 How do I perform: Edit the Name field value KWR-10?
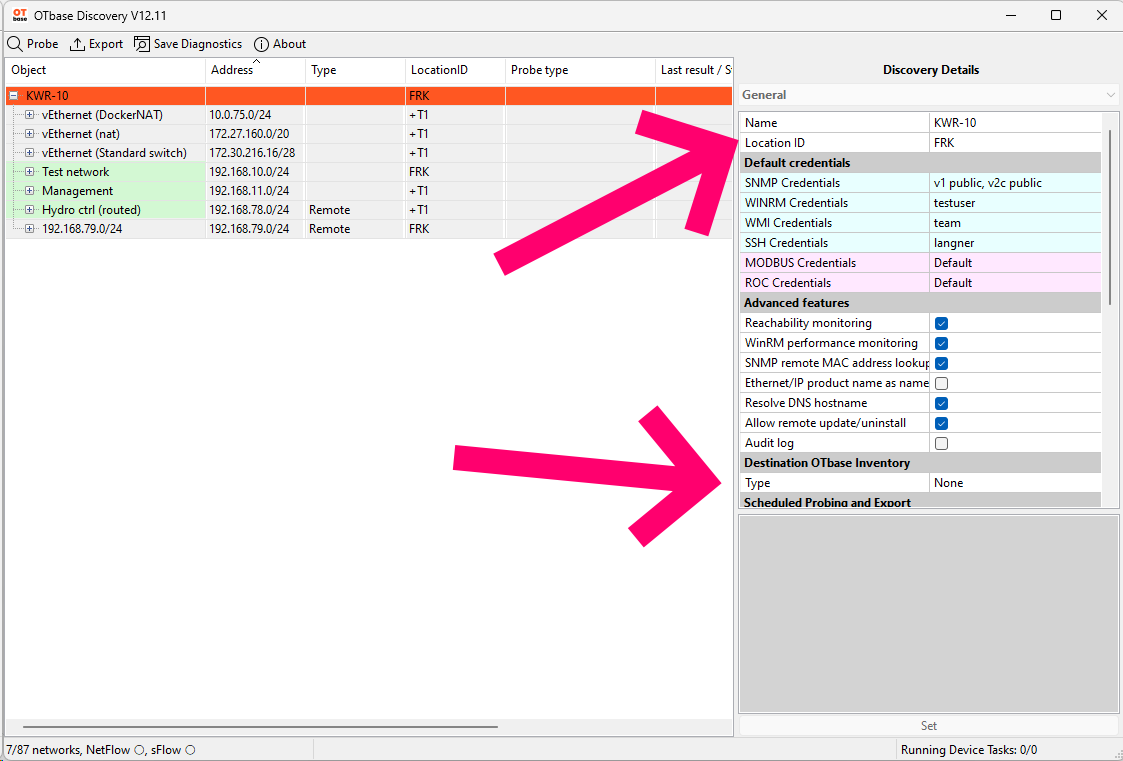pyautogui.click(x=1015, y=123)
